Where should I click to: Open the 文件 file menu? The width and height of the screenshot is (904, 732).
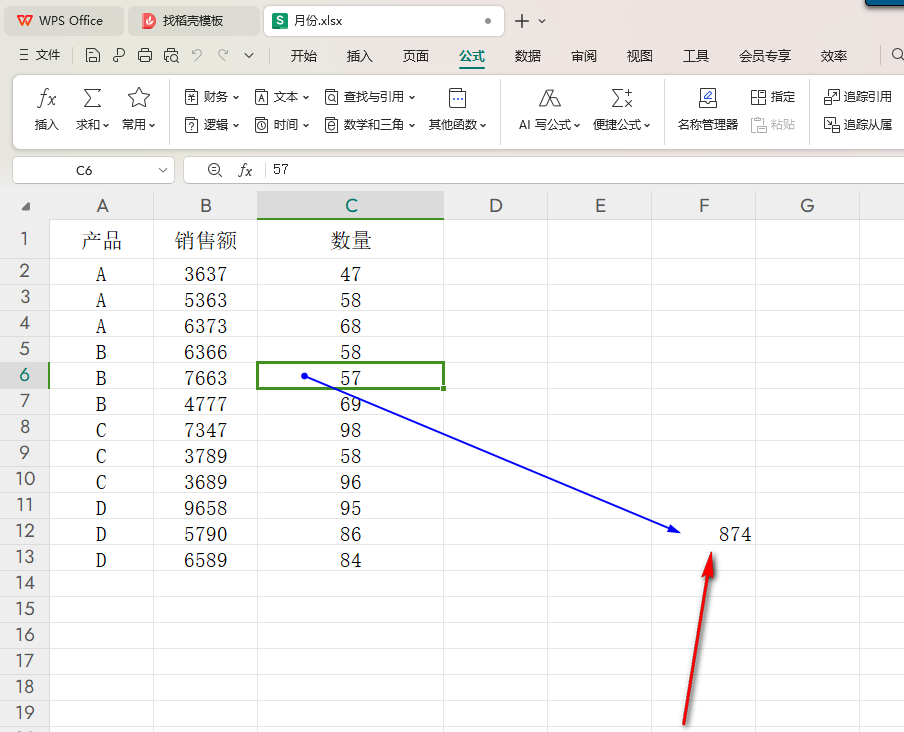click(x=40, y=55)
